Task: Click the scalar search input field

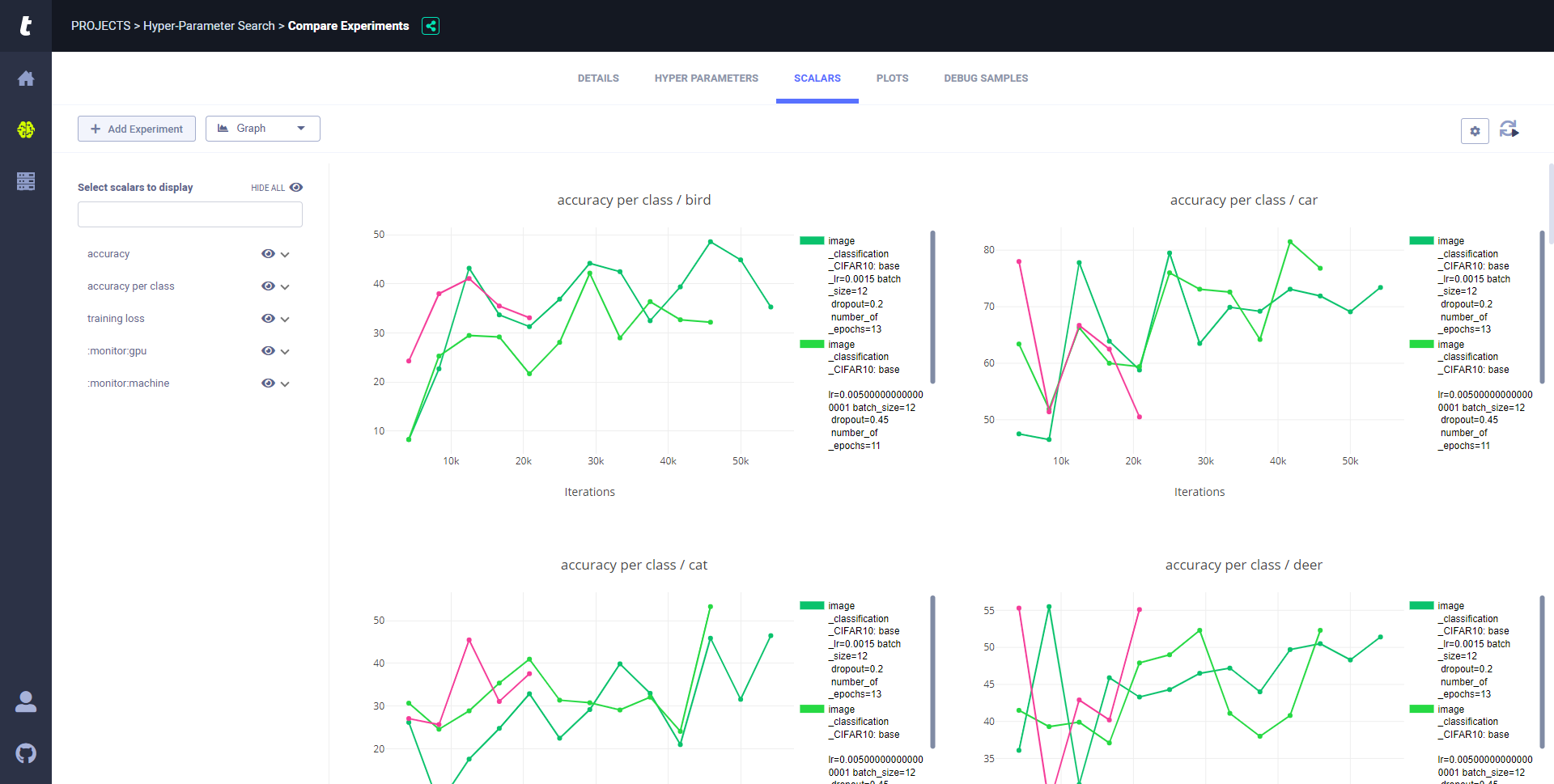Action: pos(190,214)
